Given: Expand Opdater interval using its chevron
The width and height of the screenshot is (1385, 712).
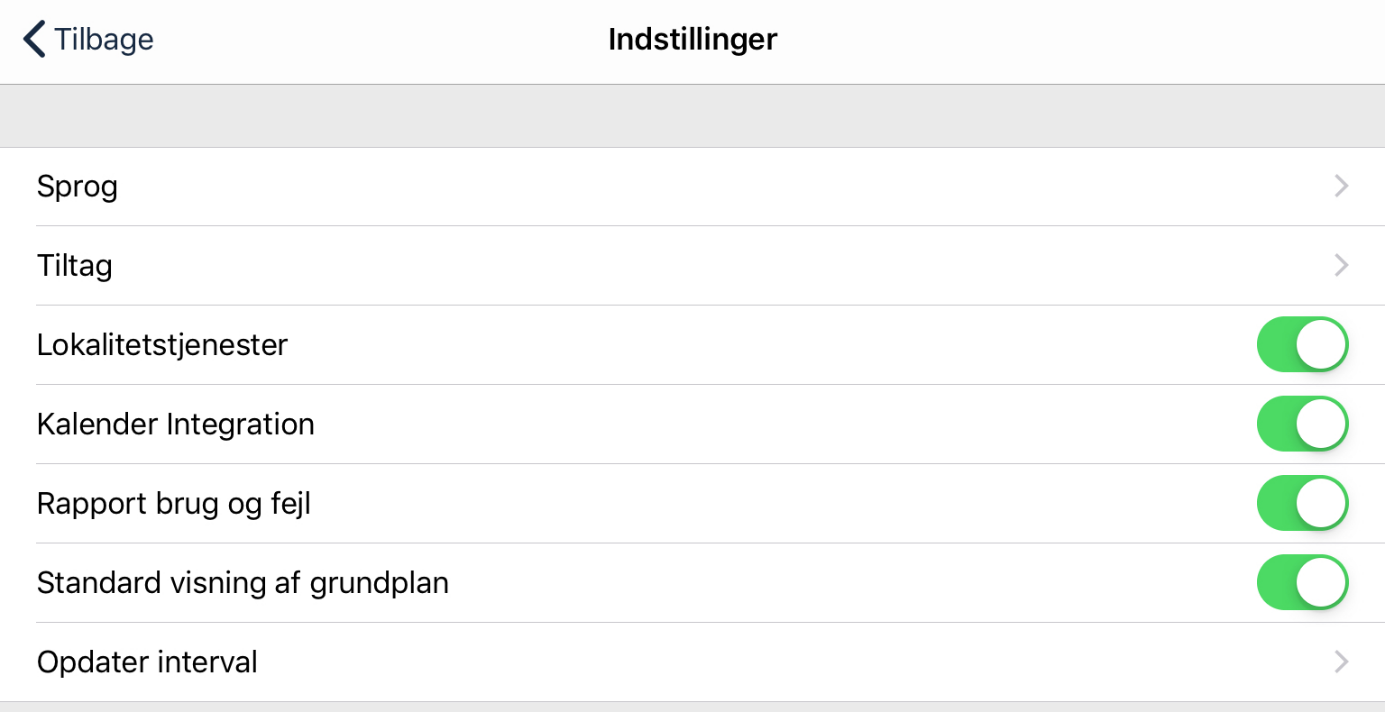Looking at the screenshot, I should click(1341, 661).
